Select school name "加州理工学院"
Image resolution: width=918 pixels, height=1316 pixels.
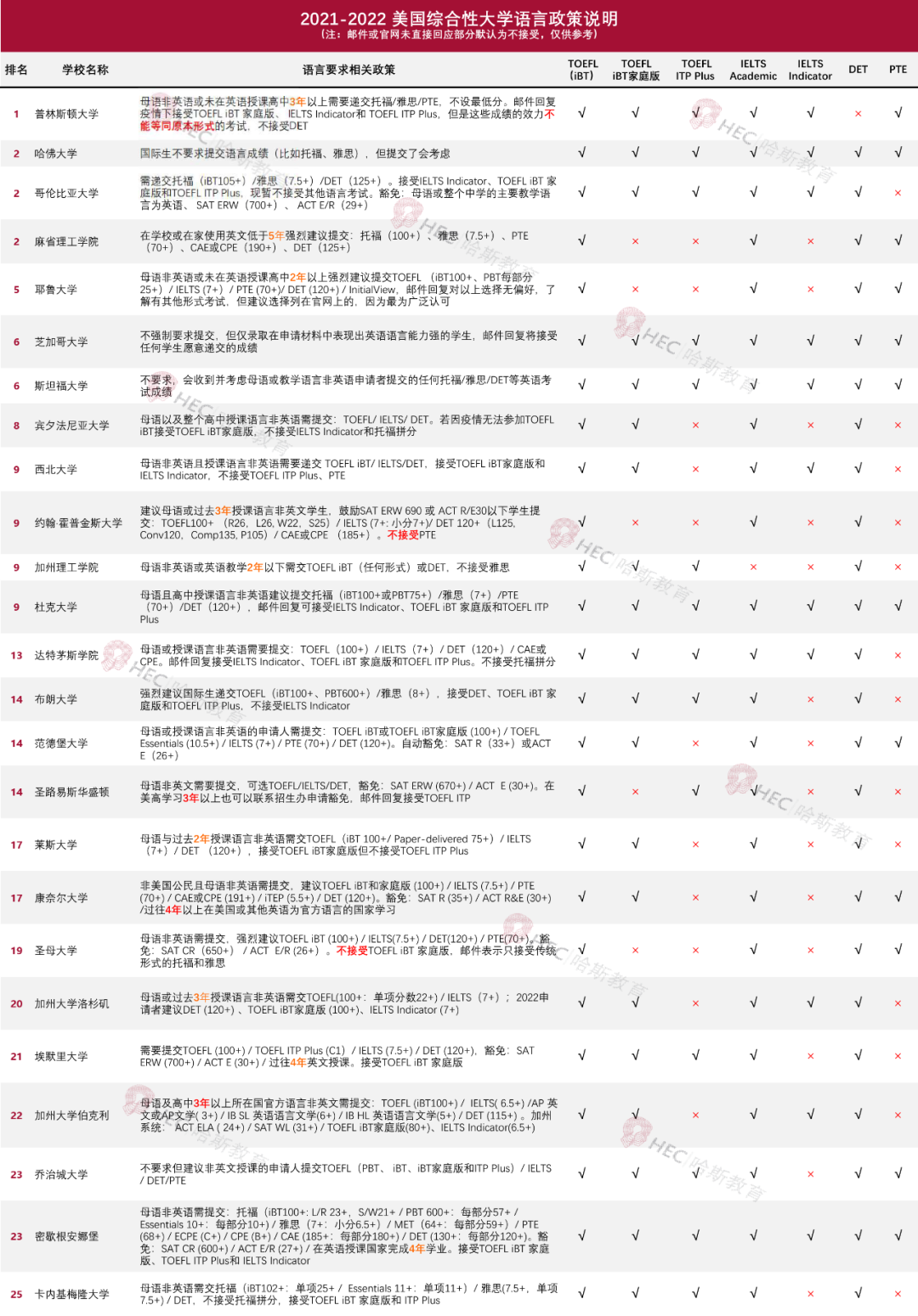pyautogui.click(x=66, y=568)
